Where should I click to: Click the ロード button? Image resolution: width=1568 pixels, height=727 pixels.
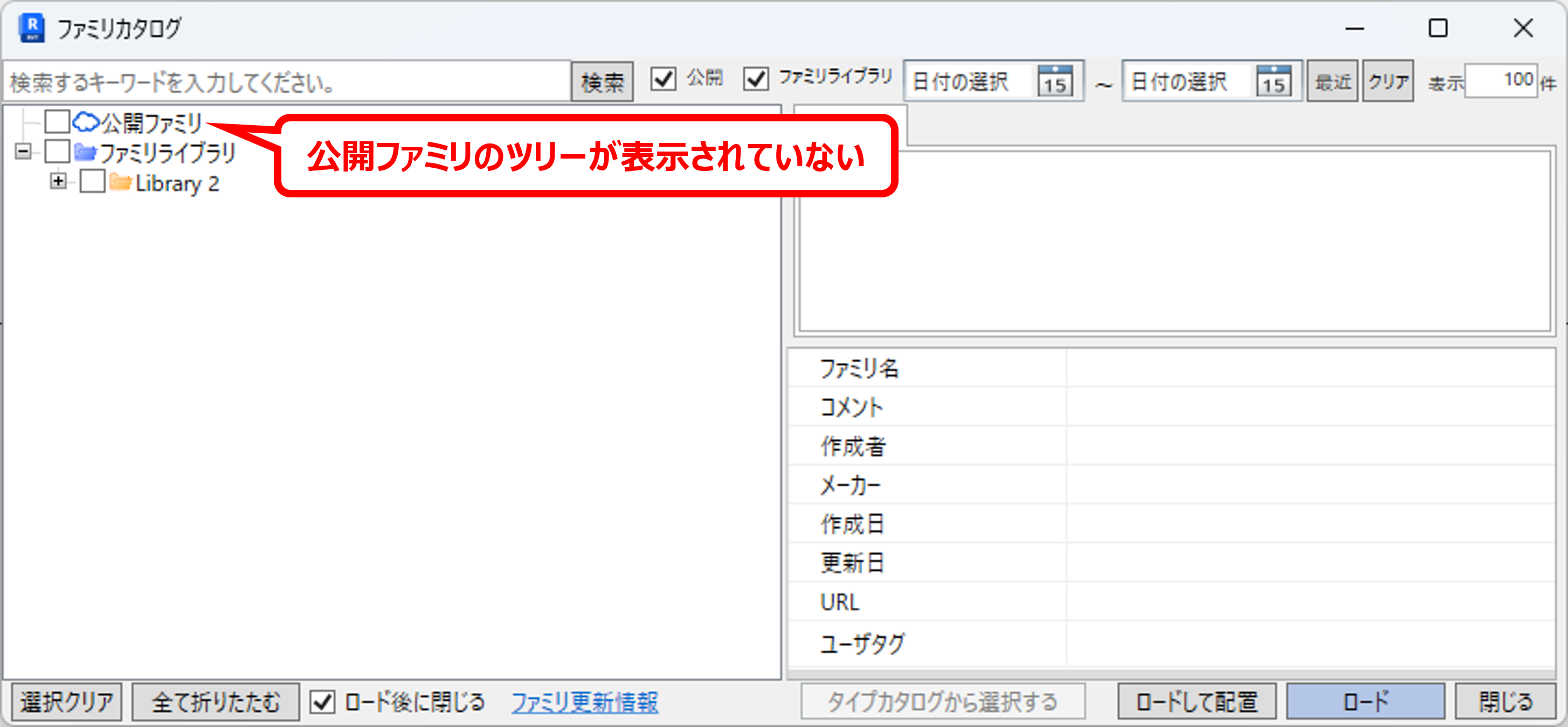(x=1365, y=702)
